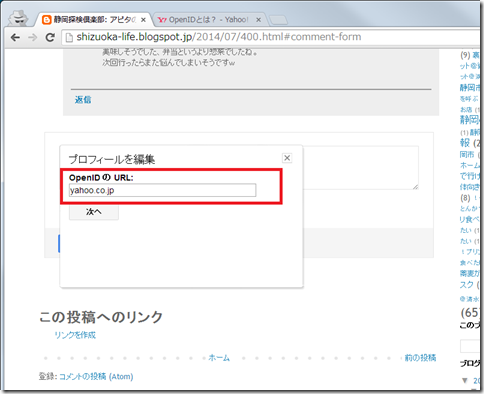Click the incognito spy icon

(x=18, y=18)
